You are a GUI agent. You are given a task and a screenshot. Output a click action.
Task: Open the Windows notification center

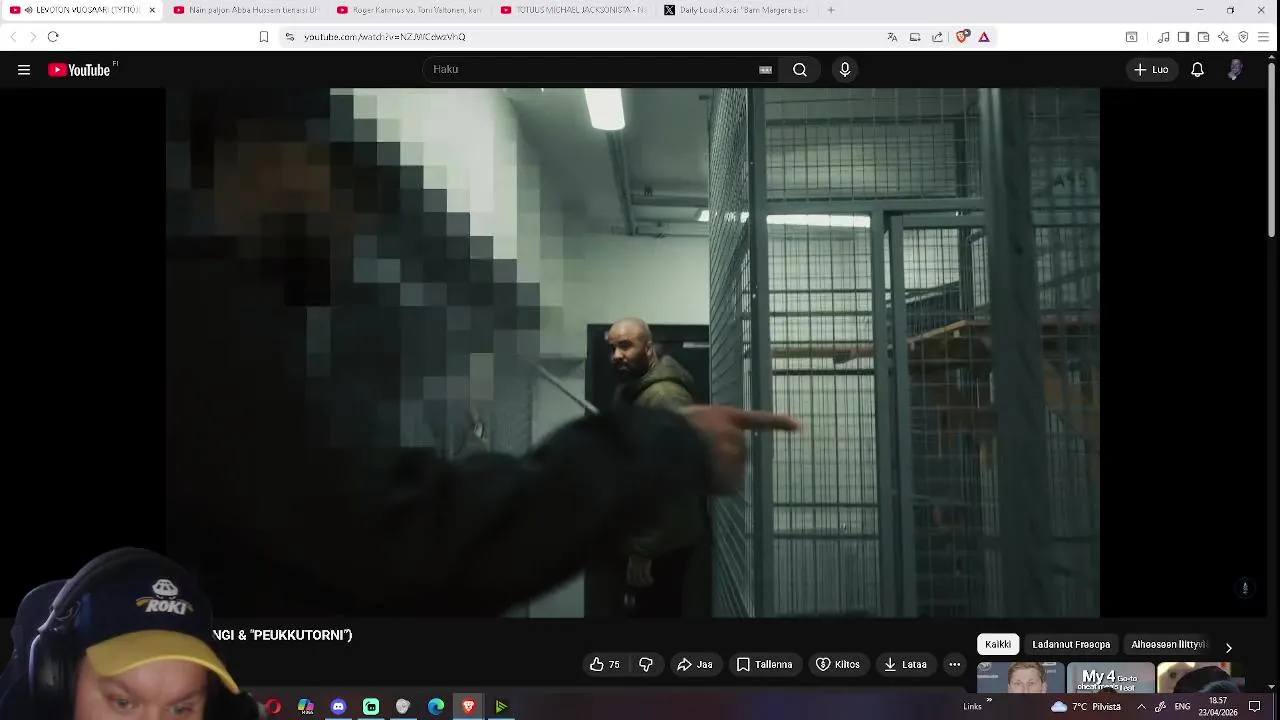coord(1255,707)
